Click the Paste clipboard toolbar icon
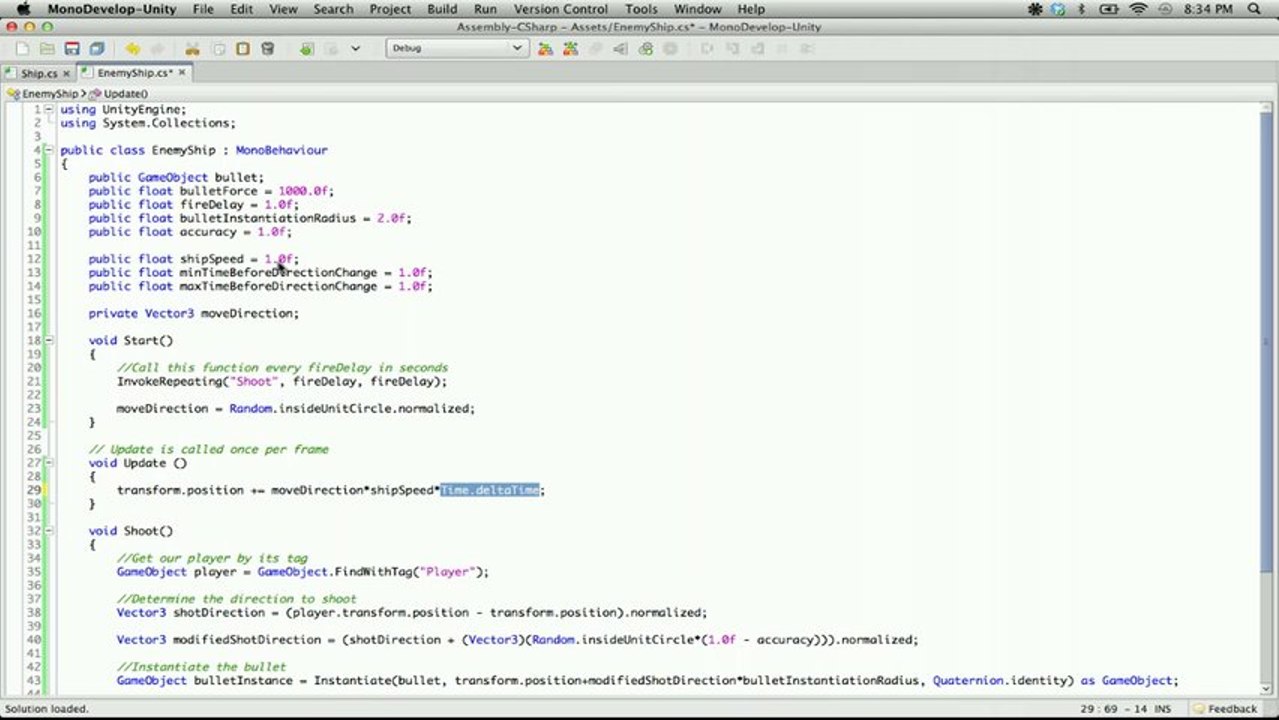The image size is (1279, 720). coord(242,48)
